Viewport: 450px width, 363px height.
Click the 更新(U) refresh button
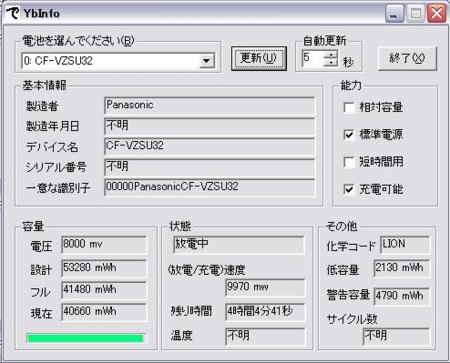(x=259, y=58)
